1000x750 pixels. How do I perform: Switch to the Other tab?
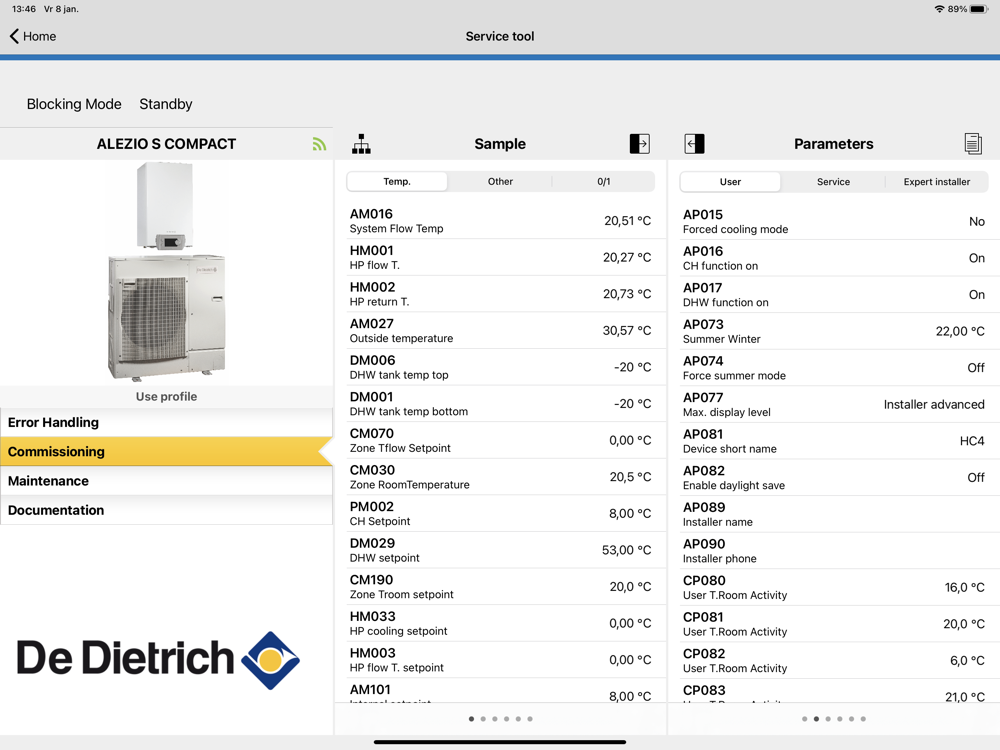pos(500,182)
